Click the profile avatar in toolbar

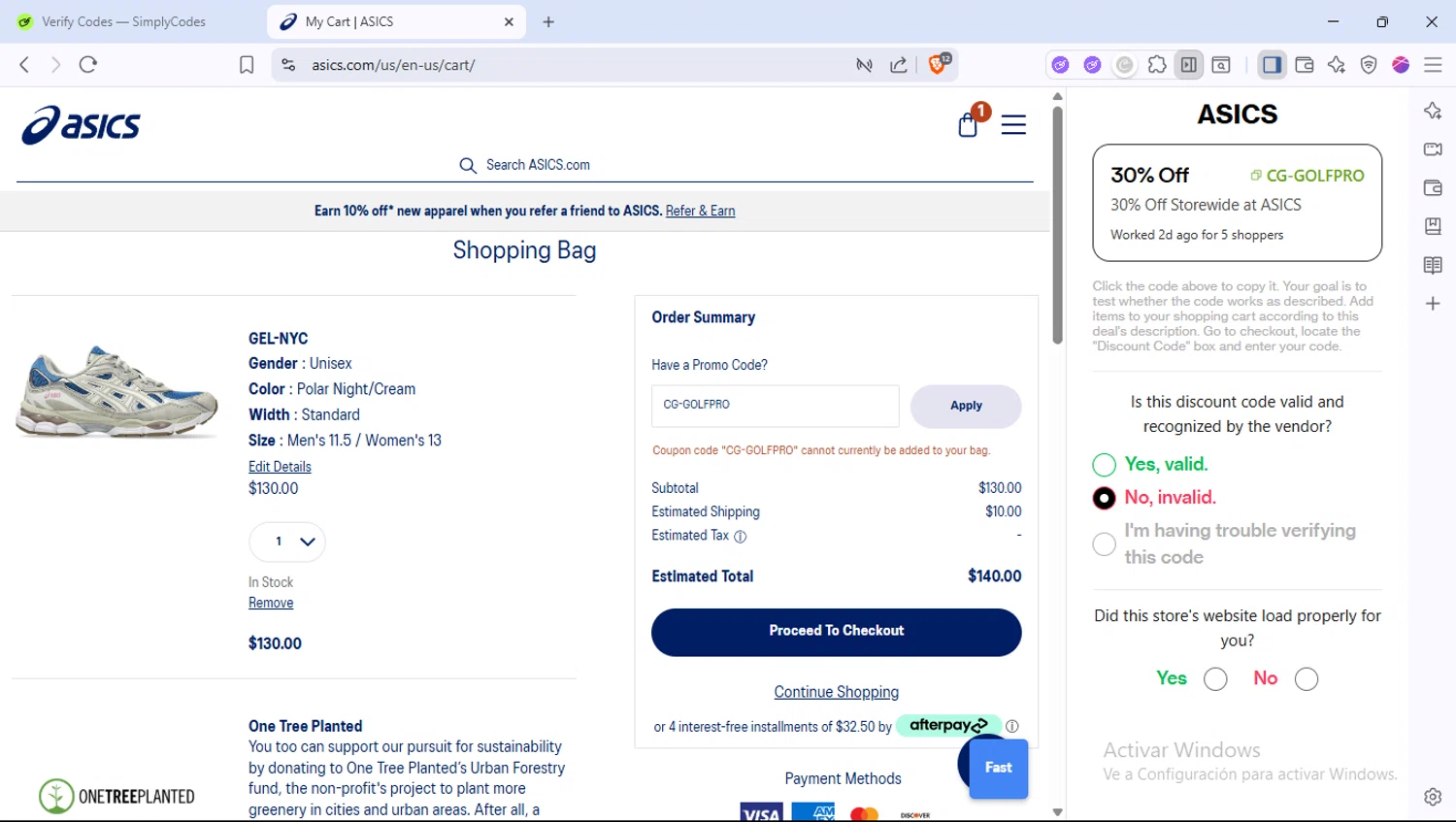point(1401,65)
